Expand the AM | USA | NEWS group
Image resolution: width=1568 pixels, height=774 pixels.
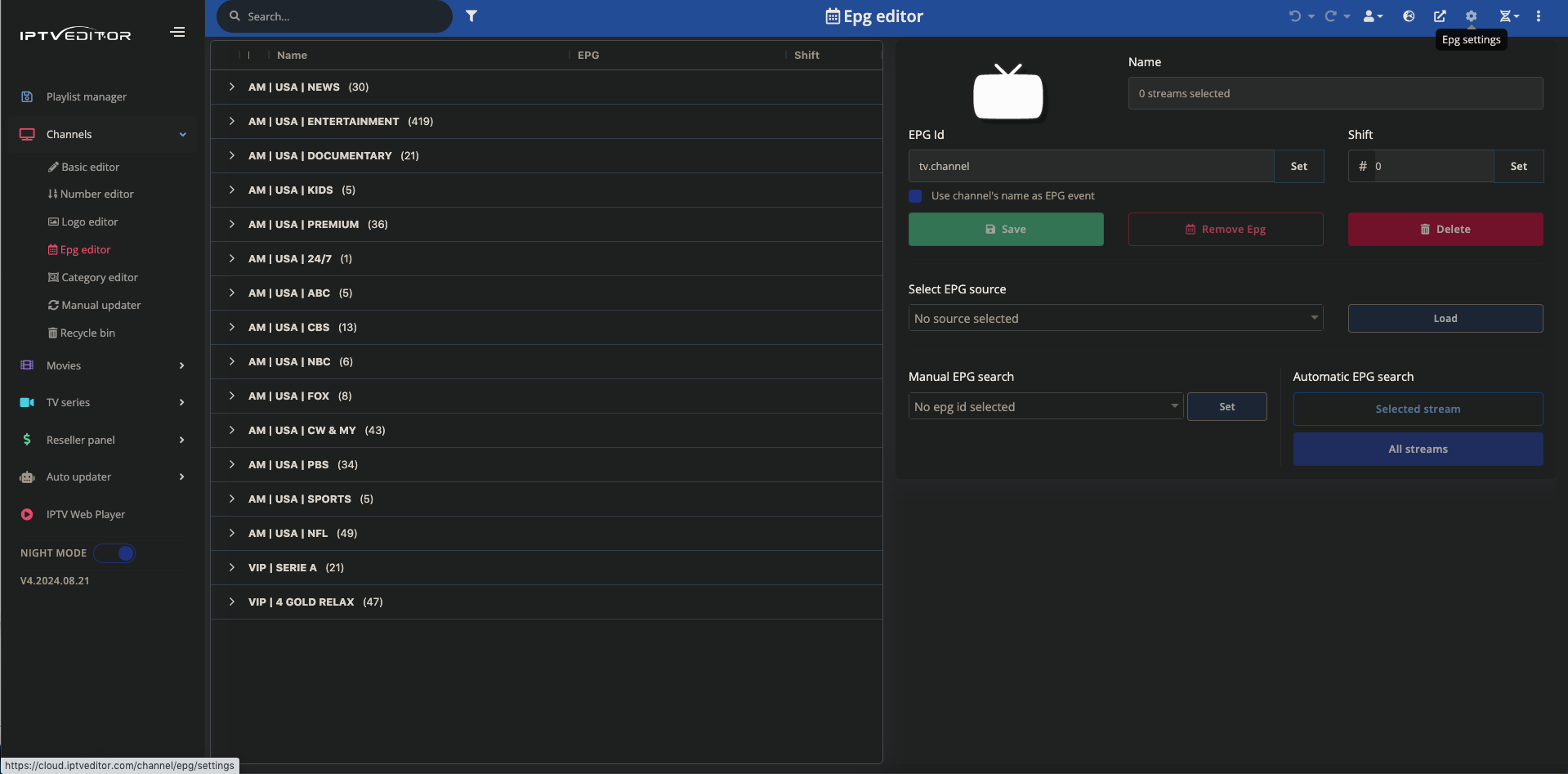click(232, 87)
